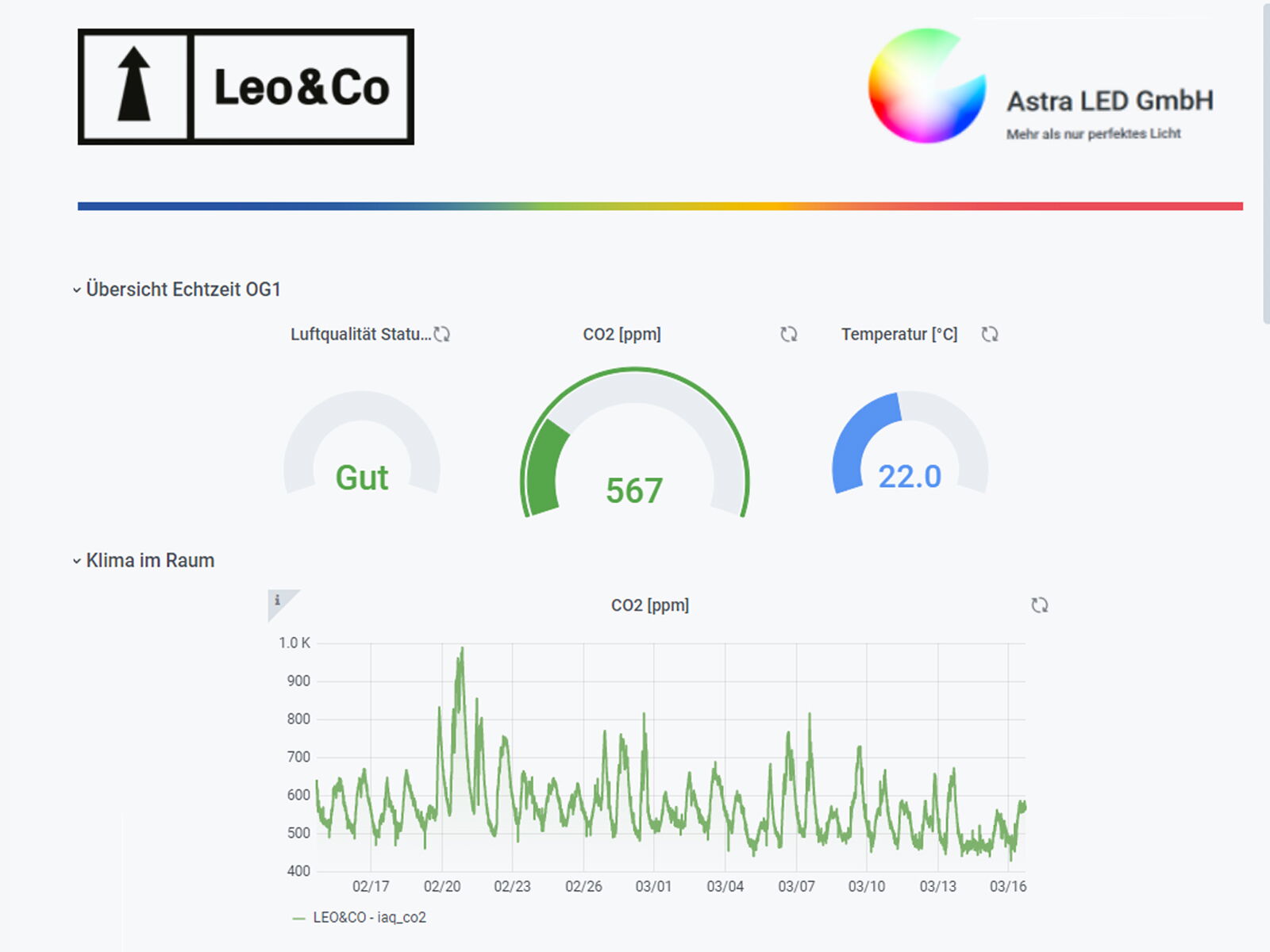
Task: Collapse the Übersicht Echtzeit OG1 row chevron
Action: [77, 290]
